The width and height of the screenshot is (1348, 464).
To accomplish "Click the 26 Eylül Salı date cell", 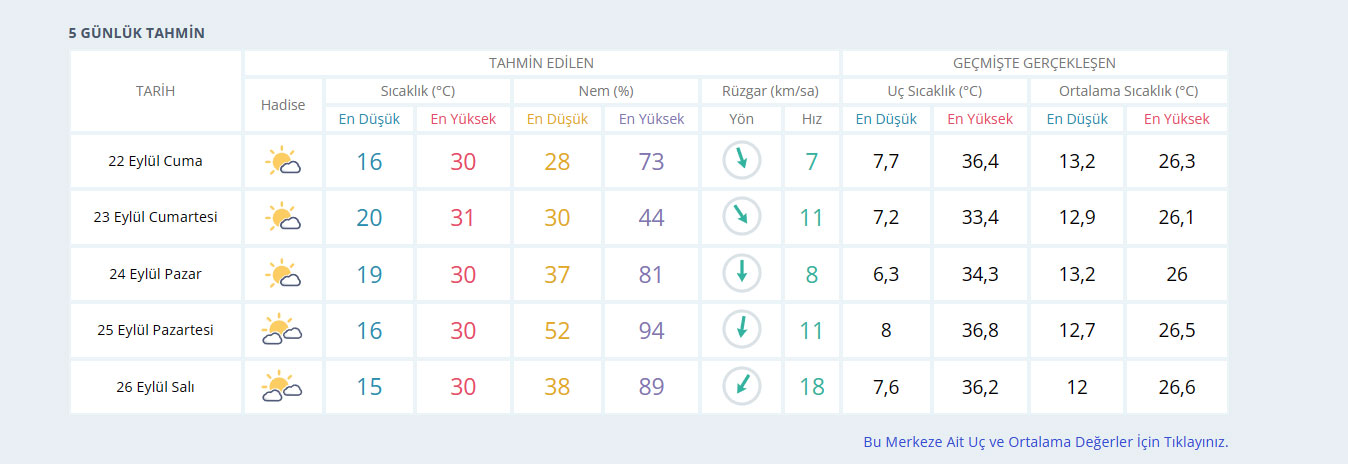I will tap(155, 386).
